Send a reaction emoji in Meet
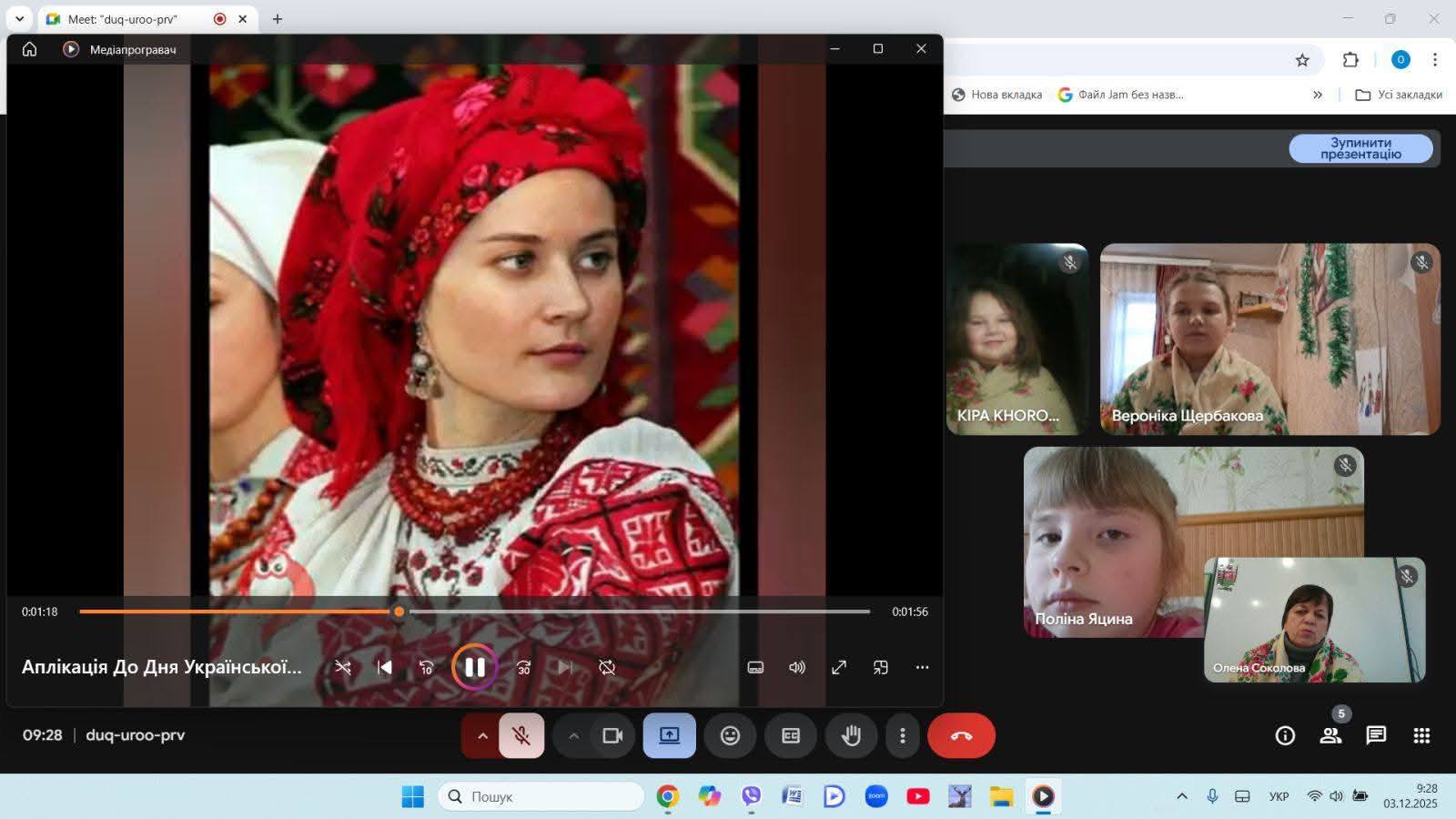Screen dimensions: 1456x819 730,735
